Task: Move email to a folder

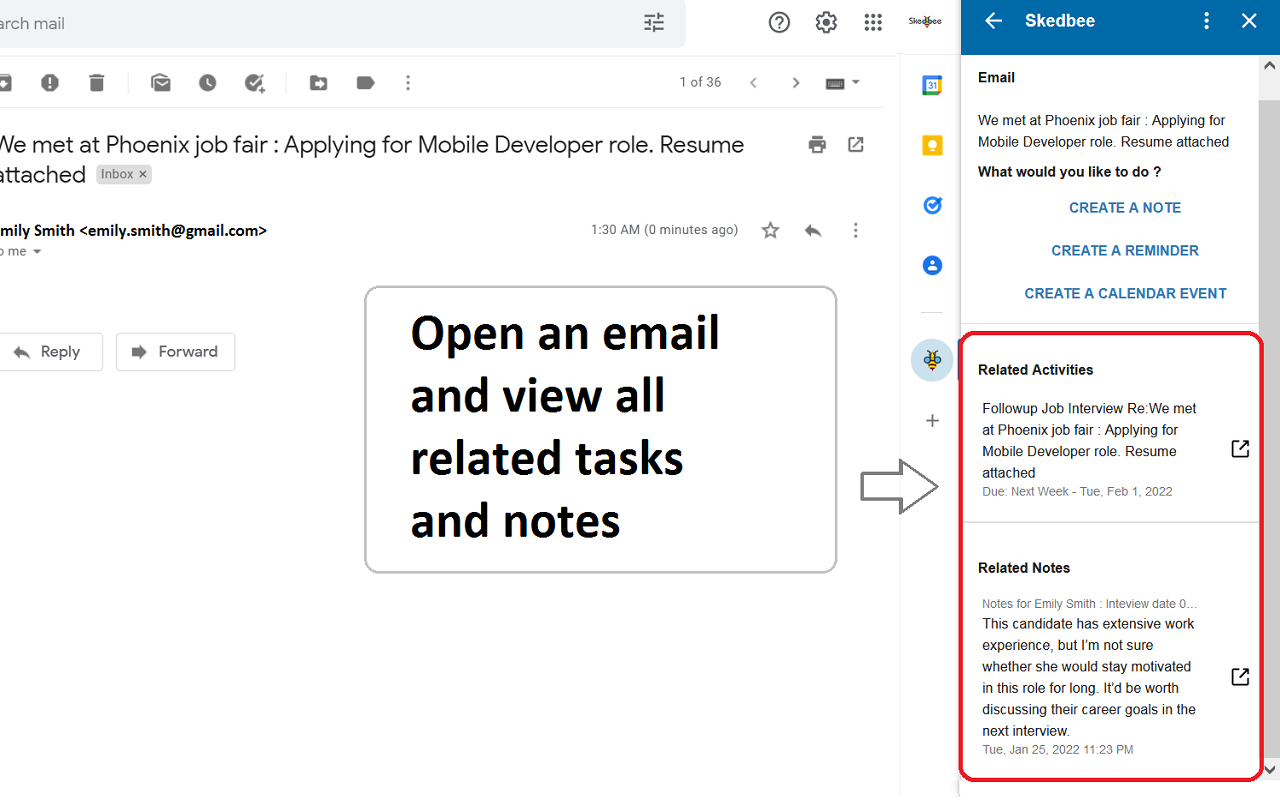Action: click(x=318, y=83)
